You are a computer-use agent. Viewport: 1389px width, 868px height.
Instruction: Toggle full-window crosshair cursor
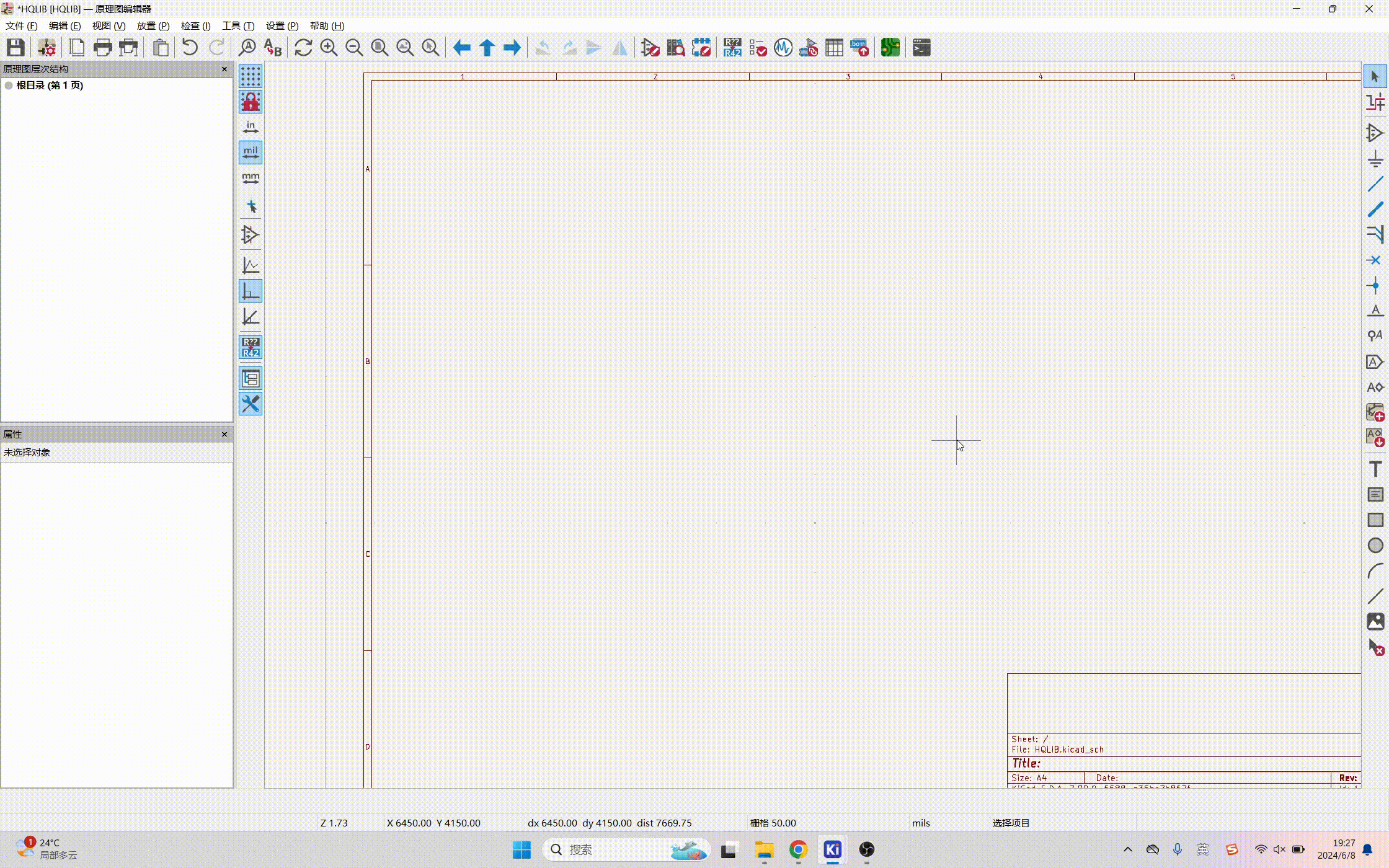tap(251, 206)
